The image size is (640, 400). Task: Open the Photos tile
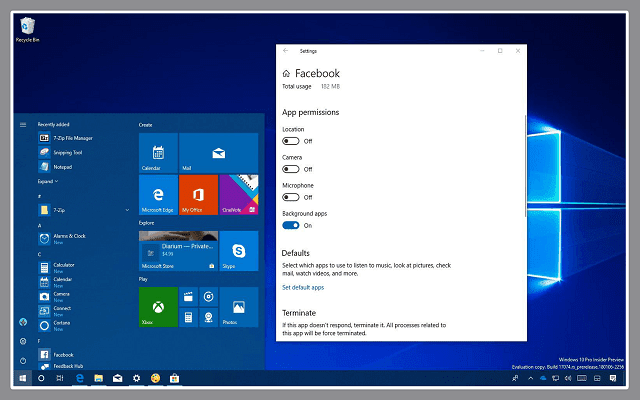pos(239,306)
